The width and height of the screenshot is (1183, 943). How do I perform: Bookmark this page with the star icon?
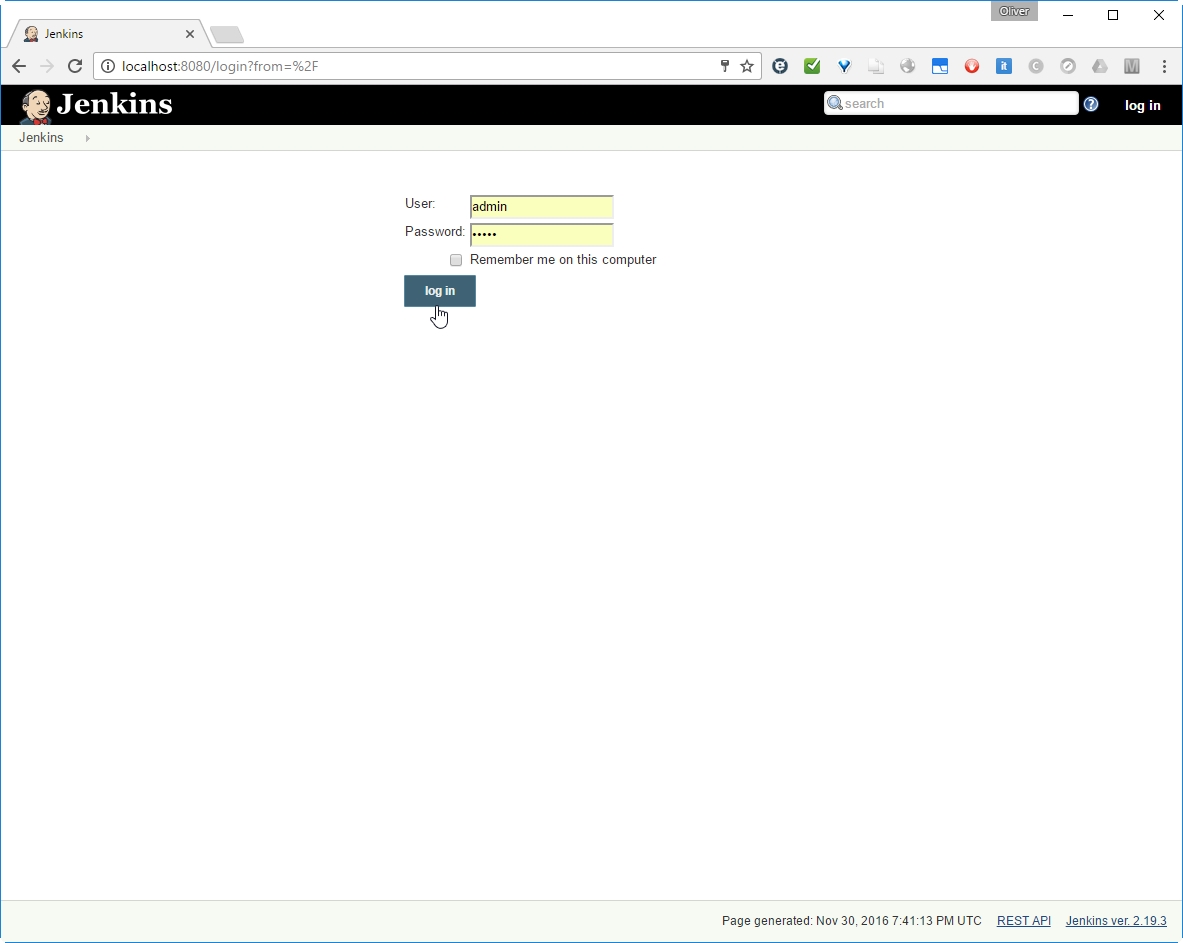(x=747, y=66)
